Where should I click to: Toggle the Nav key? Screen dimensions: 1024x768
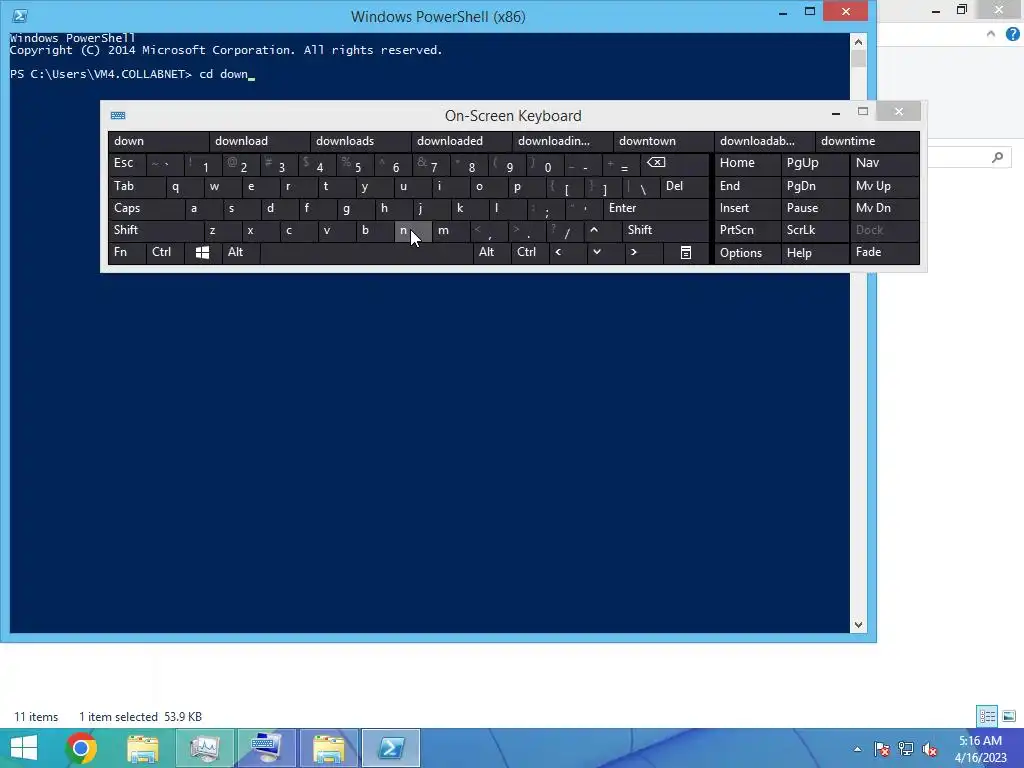click(884, 163)
